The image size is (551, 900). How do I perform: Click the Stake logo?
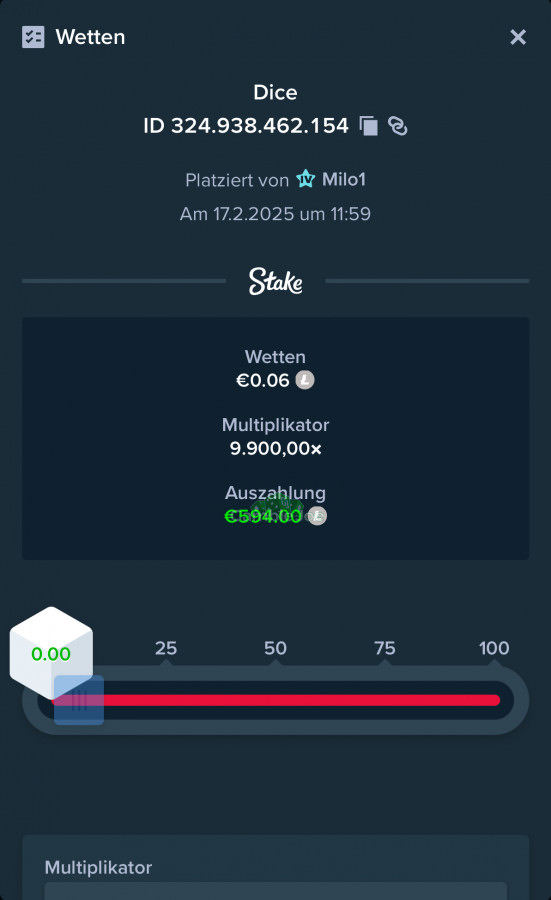coord(276,281)
